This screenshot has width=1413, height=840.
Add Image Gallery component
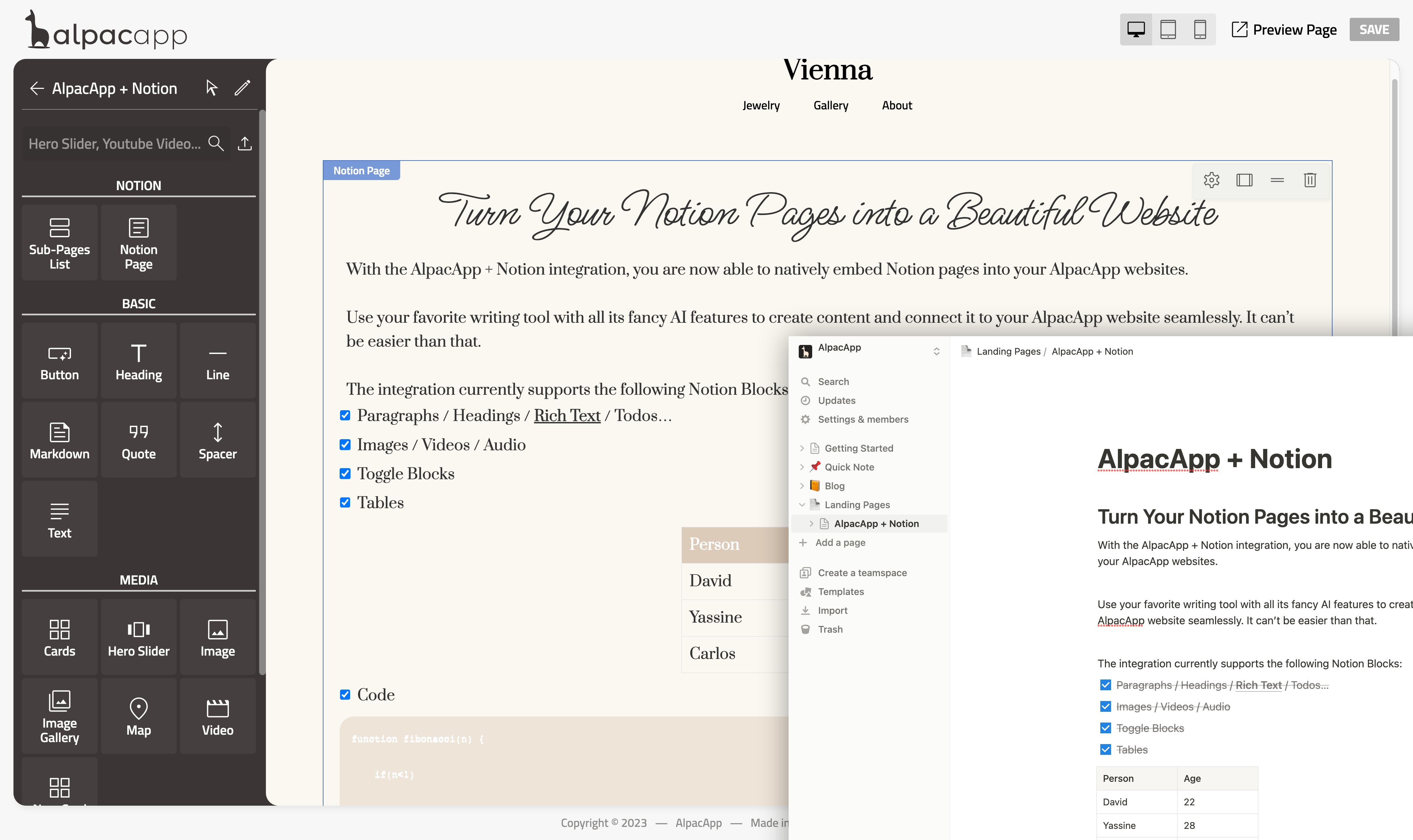[x=60, y=716]
